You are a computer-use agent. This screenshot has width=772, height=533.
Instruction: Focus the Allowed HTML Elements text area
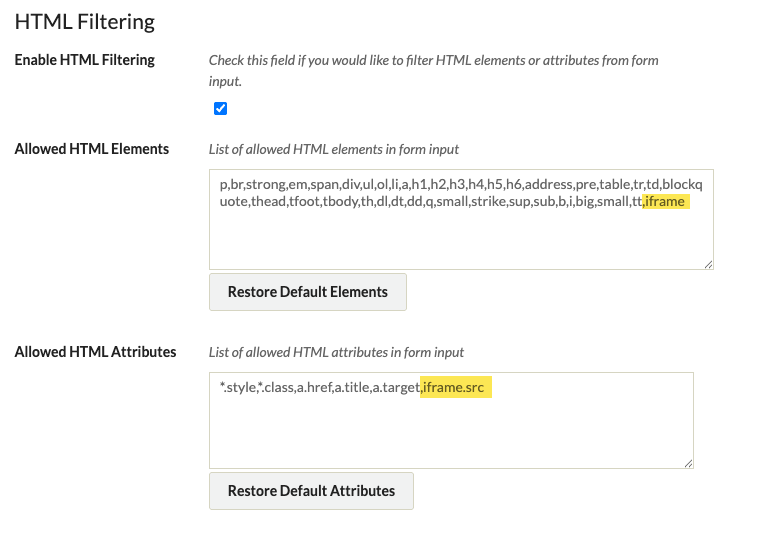pos(461,219)
